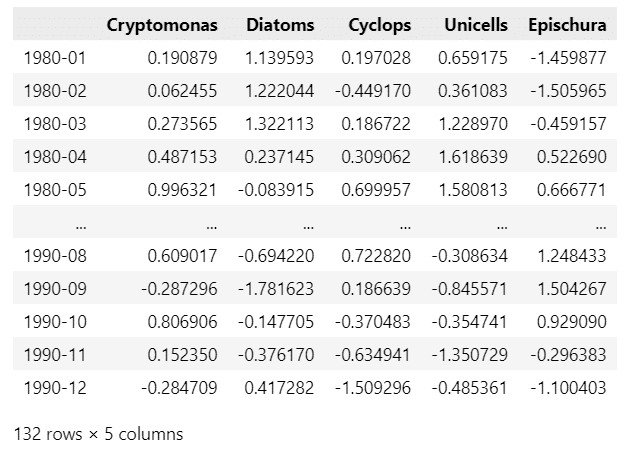
Task: Click the 1990-09 row index label
Action: 55,289
